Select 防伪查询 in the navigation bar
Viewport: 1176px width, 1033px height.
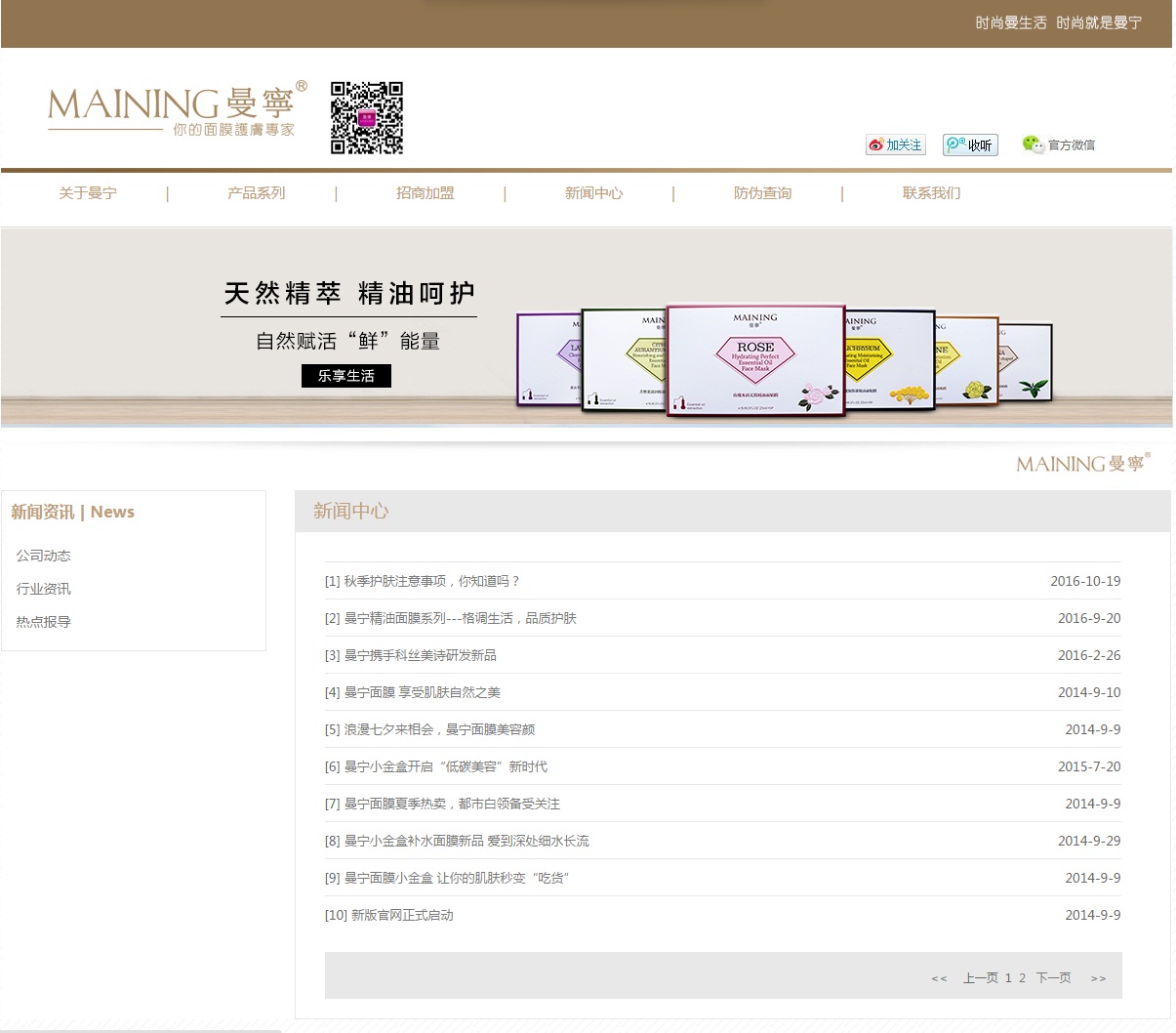(x=762, y=193)
